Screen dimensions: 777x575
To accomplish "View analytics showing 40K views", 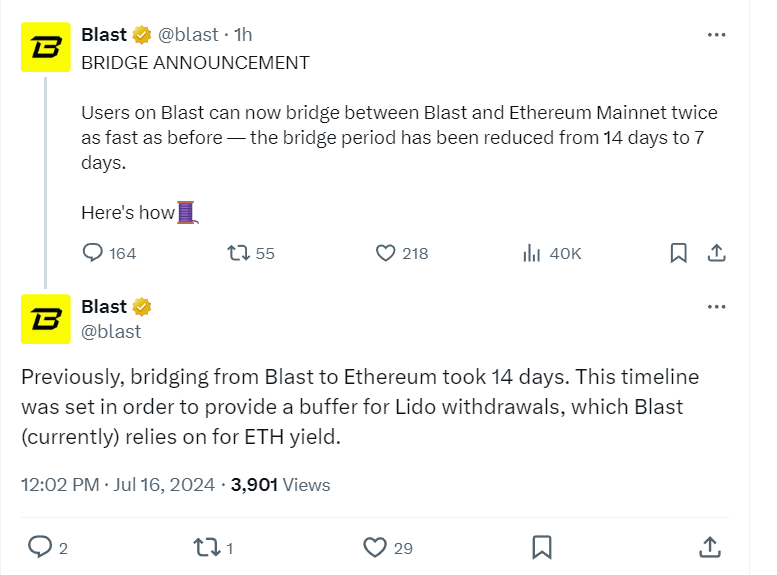I will pyautogui.click(x=552, y=253).
